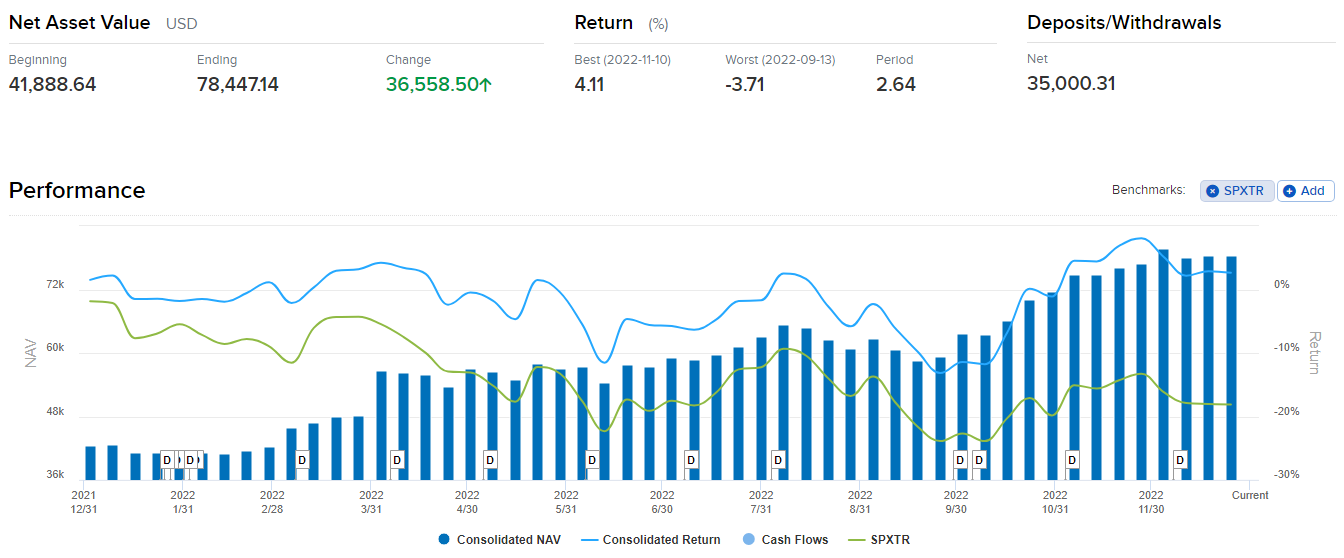Click the Period return value 2.64
Image resolution: width=1344 pixels, height=558 pixels.
(896, 84)
